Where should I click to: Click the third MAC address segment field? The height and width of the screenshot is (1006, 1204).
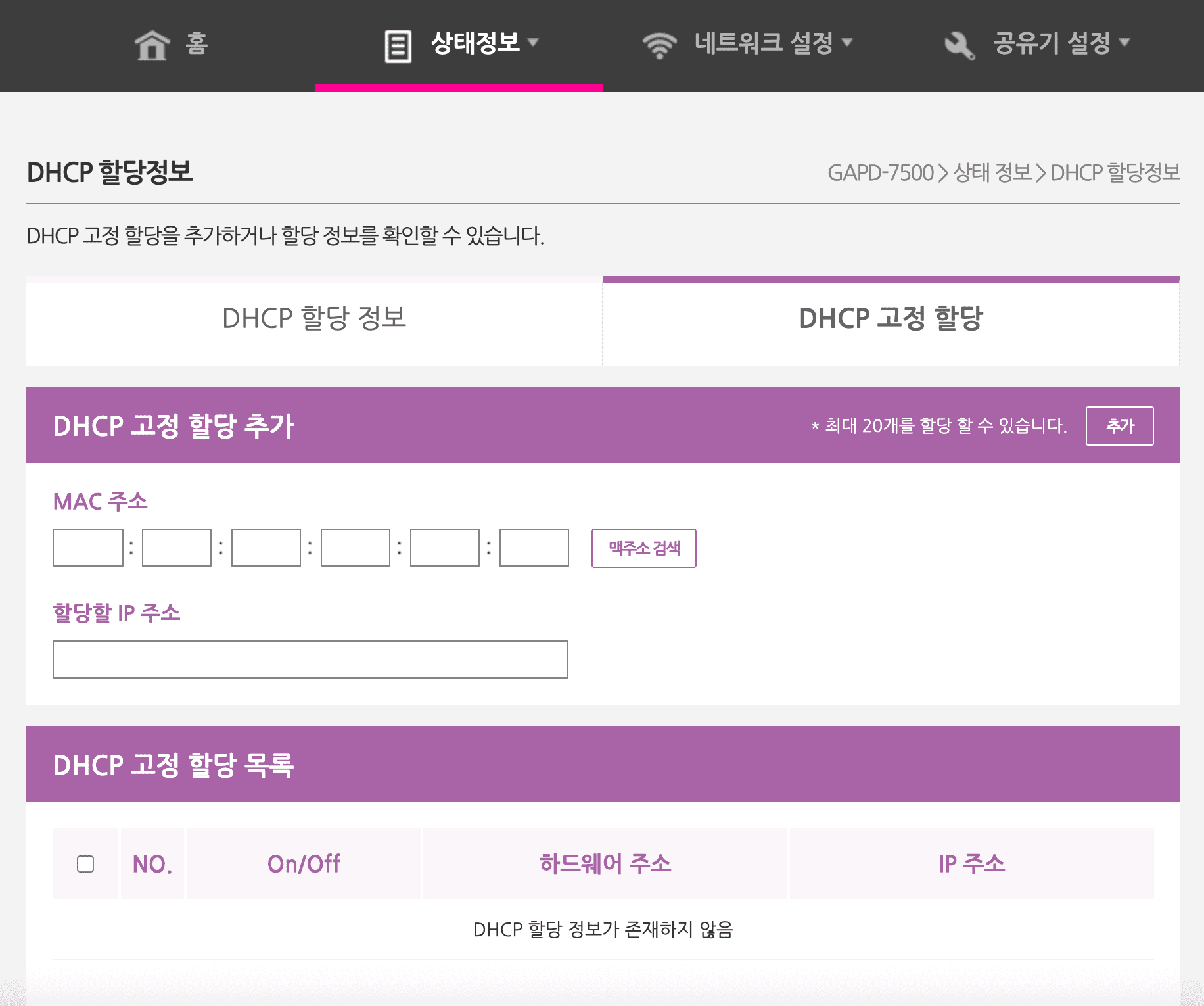pyautogui.click(x=266, y=548)
